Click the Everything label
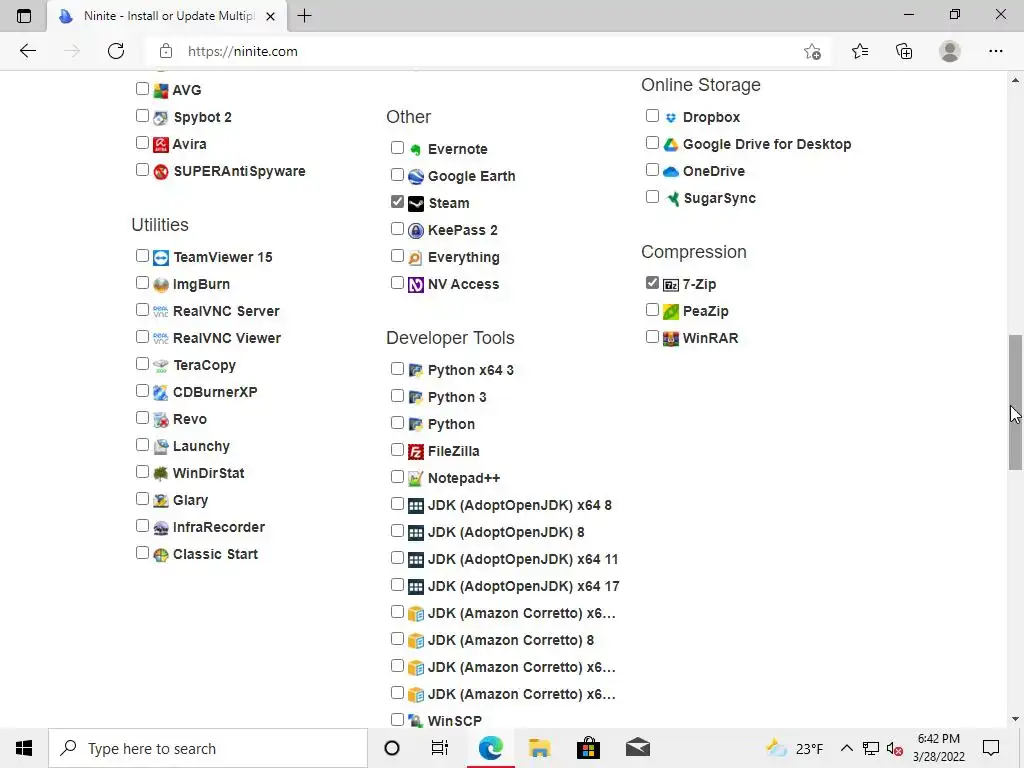This screenshot has height=768, width=1024. [x=464, y=258]
